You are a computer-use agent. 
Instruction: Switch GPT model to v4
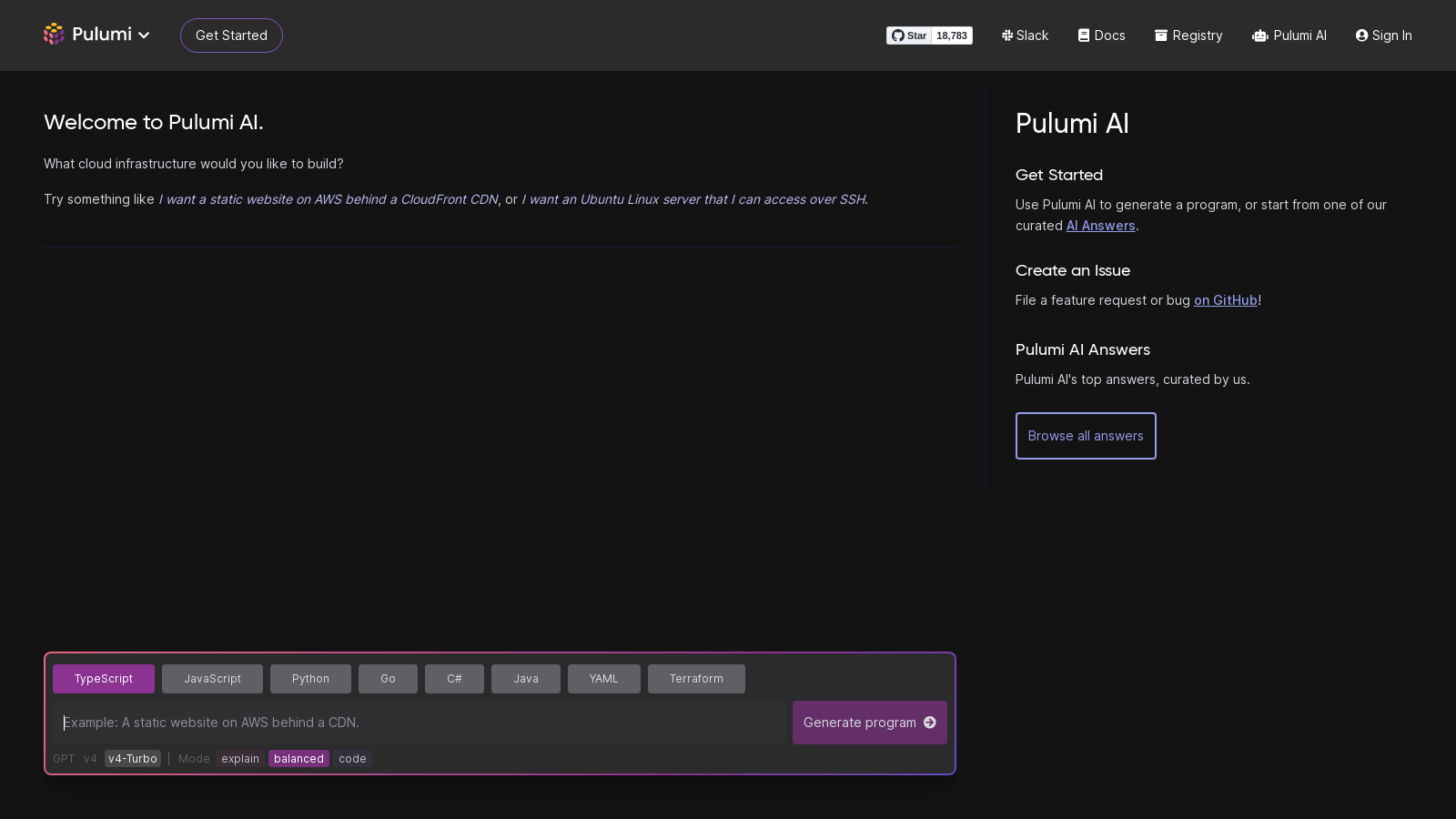(x=90, y=759)
